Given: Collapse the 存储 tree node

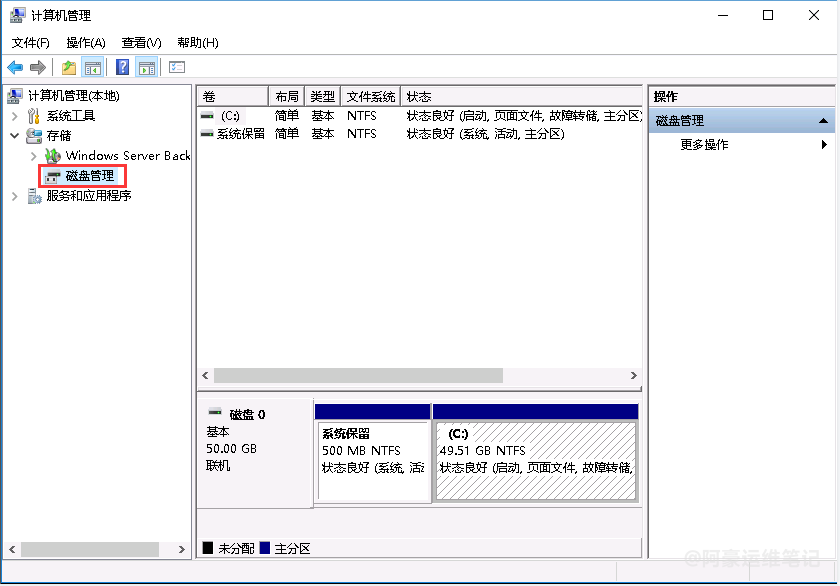Looking at the screenshot, I should coord(15,136).
